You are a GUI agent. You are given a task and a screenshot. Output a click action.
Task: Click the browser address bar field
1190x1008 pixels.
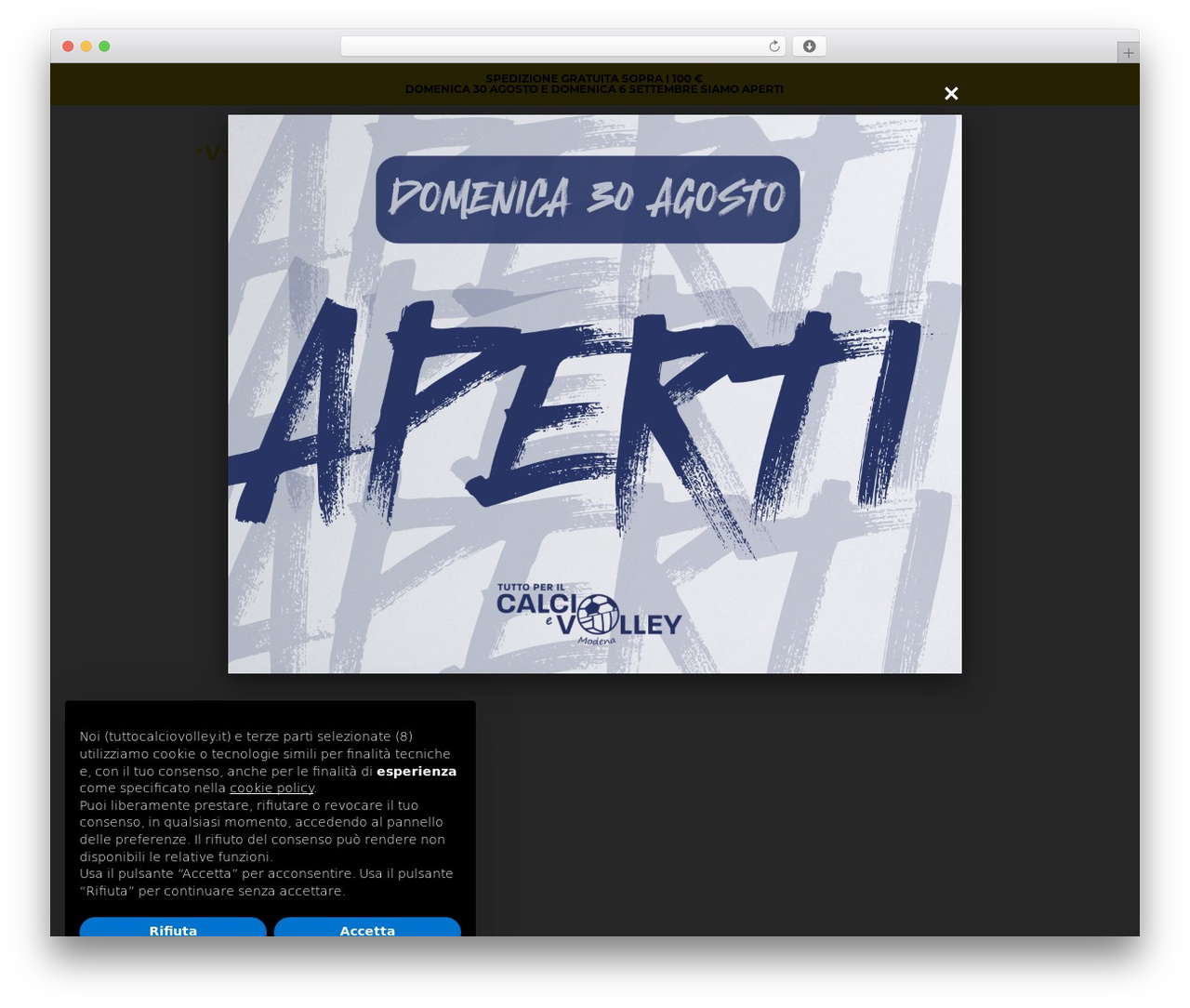[563, 46]
